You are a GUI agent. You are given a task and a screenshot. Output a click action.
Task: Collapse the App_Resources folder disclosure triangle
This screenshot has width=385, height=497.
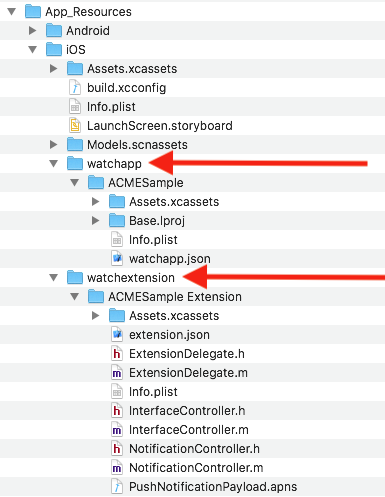pyautogui.click(x=12, y=12)
